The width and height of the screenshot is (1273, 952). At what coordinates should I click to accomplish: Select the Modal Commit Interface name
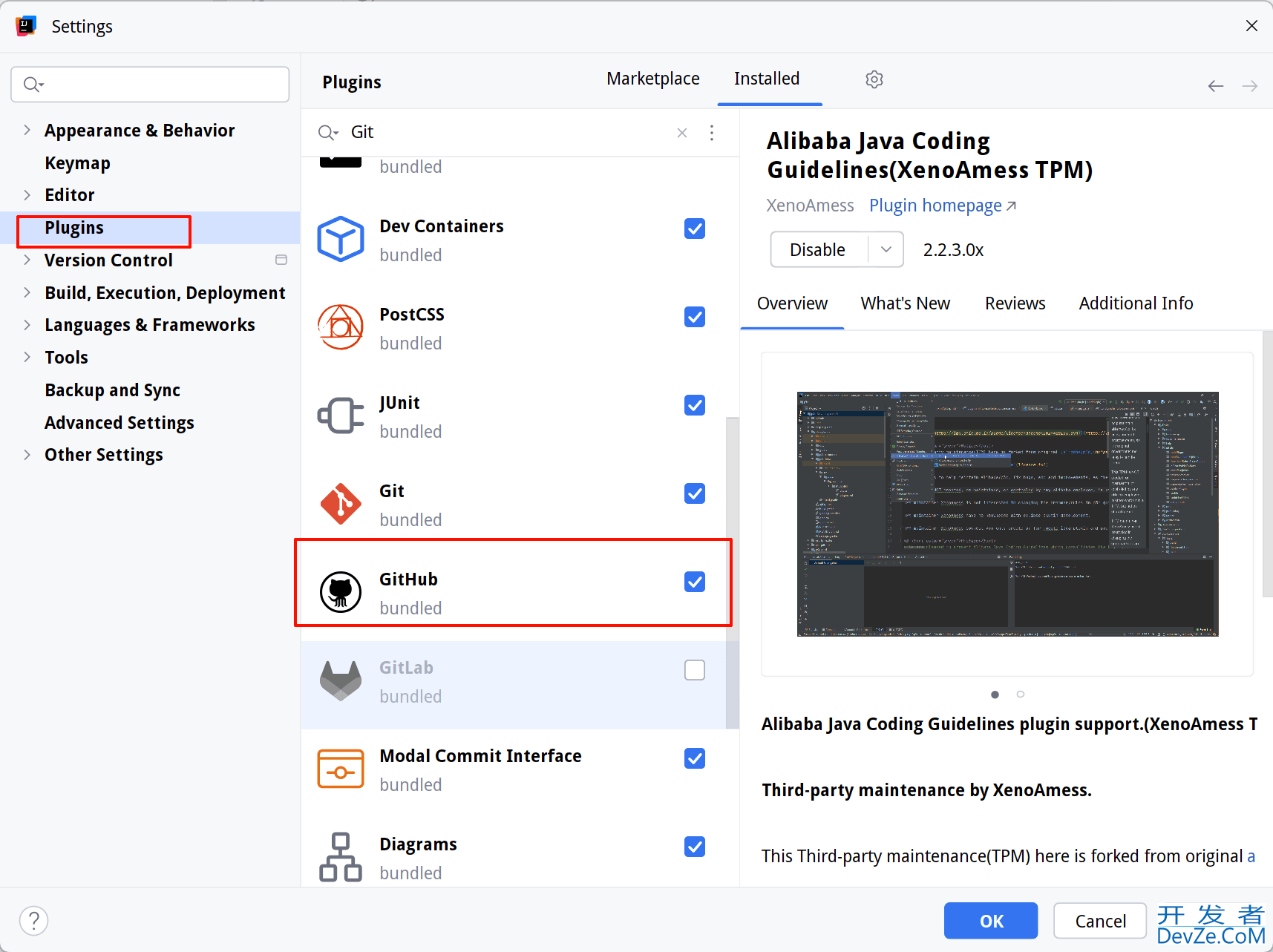coord(480,756)
